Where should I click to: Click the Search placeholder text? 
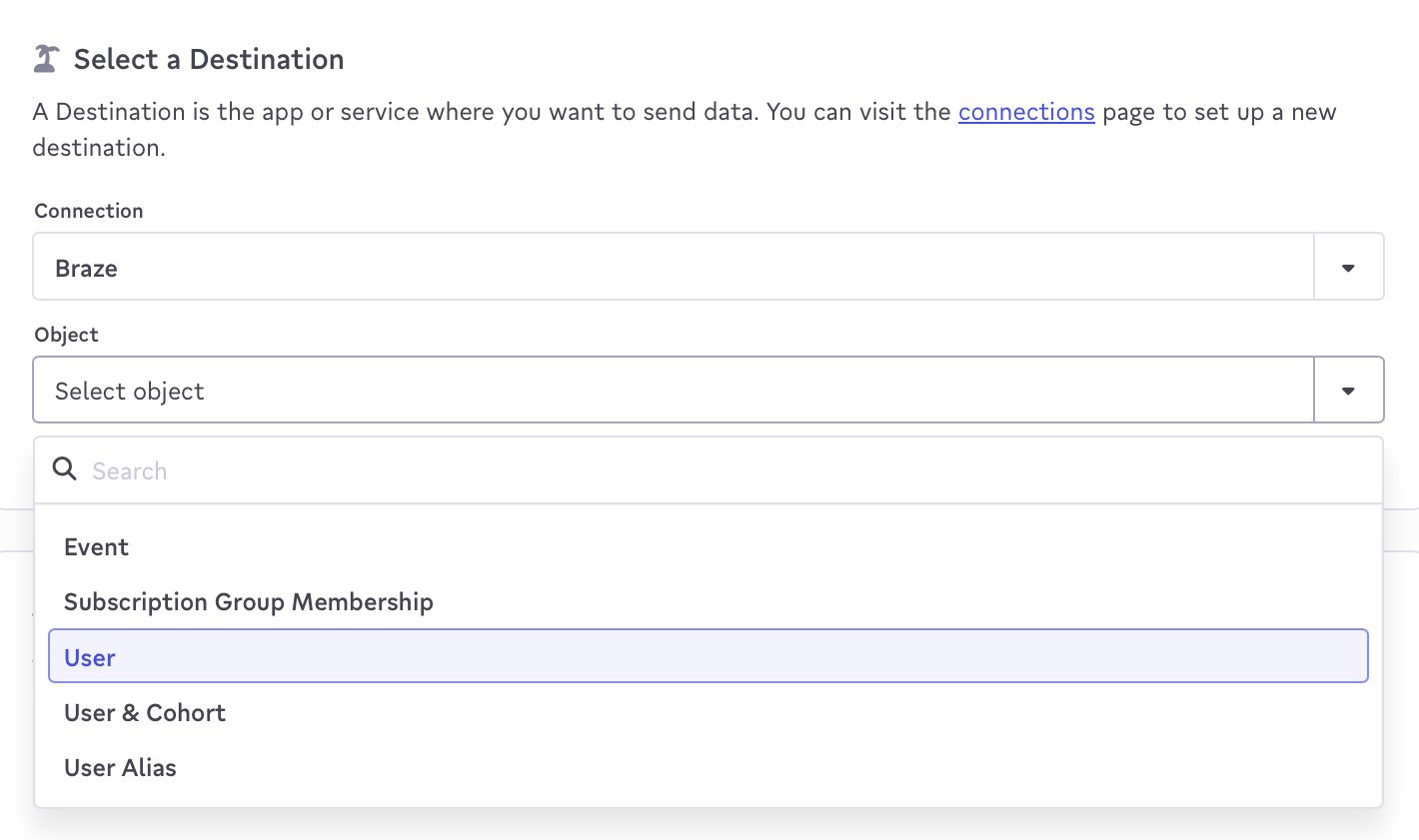(130, 471)
